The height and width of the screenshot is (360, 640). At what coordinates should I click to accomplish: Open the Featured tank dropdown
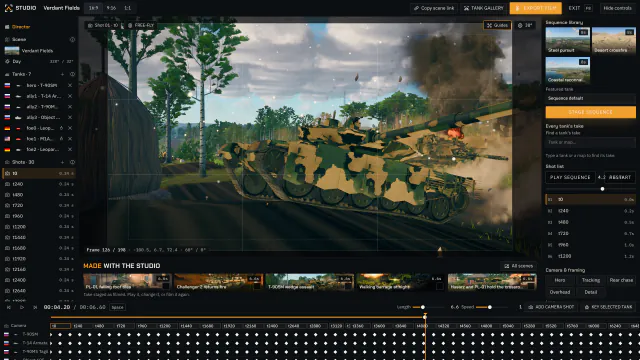(x=590, y=98)
